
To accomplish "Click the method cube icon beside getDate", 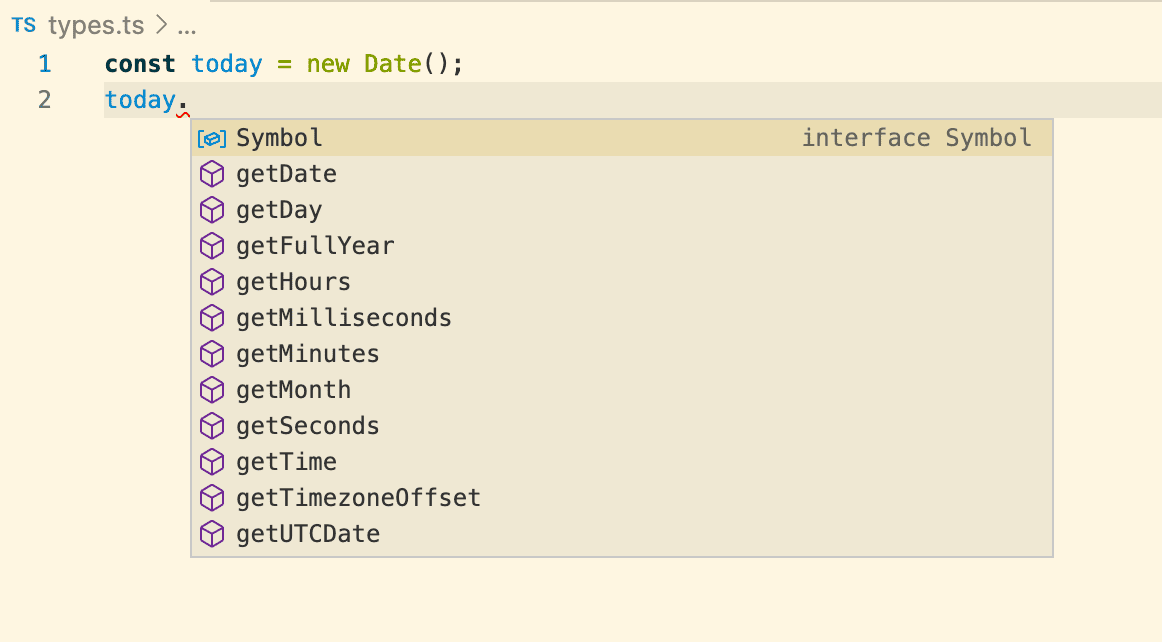I will tap(212, 174).
